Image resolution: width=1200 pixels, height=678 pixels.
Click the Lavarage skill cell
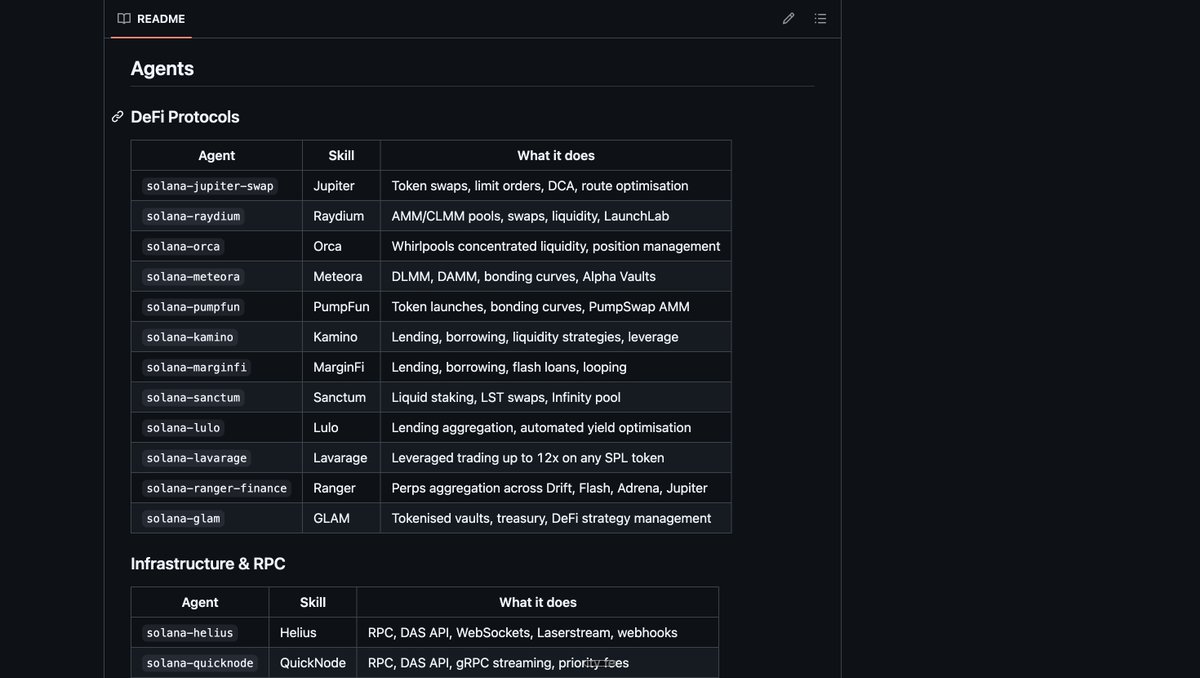tap(340, 458)
